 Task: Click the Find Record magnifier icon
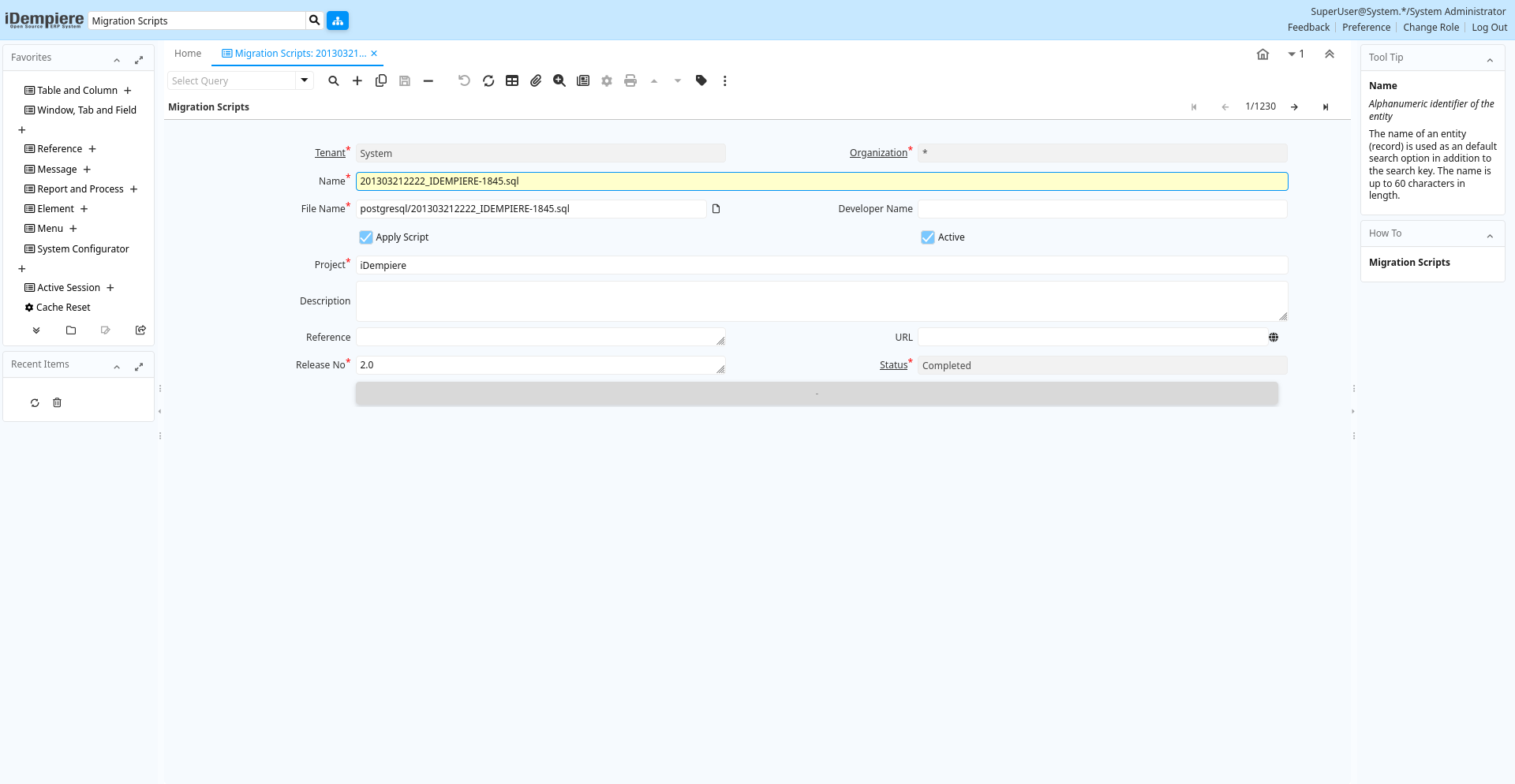pos(334,80)
